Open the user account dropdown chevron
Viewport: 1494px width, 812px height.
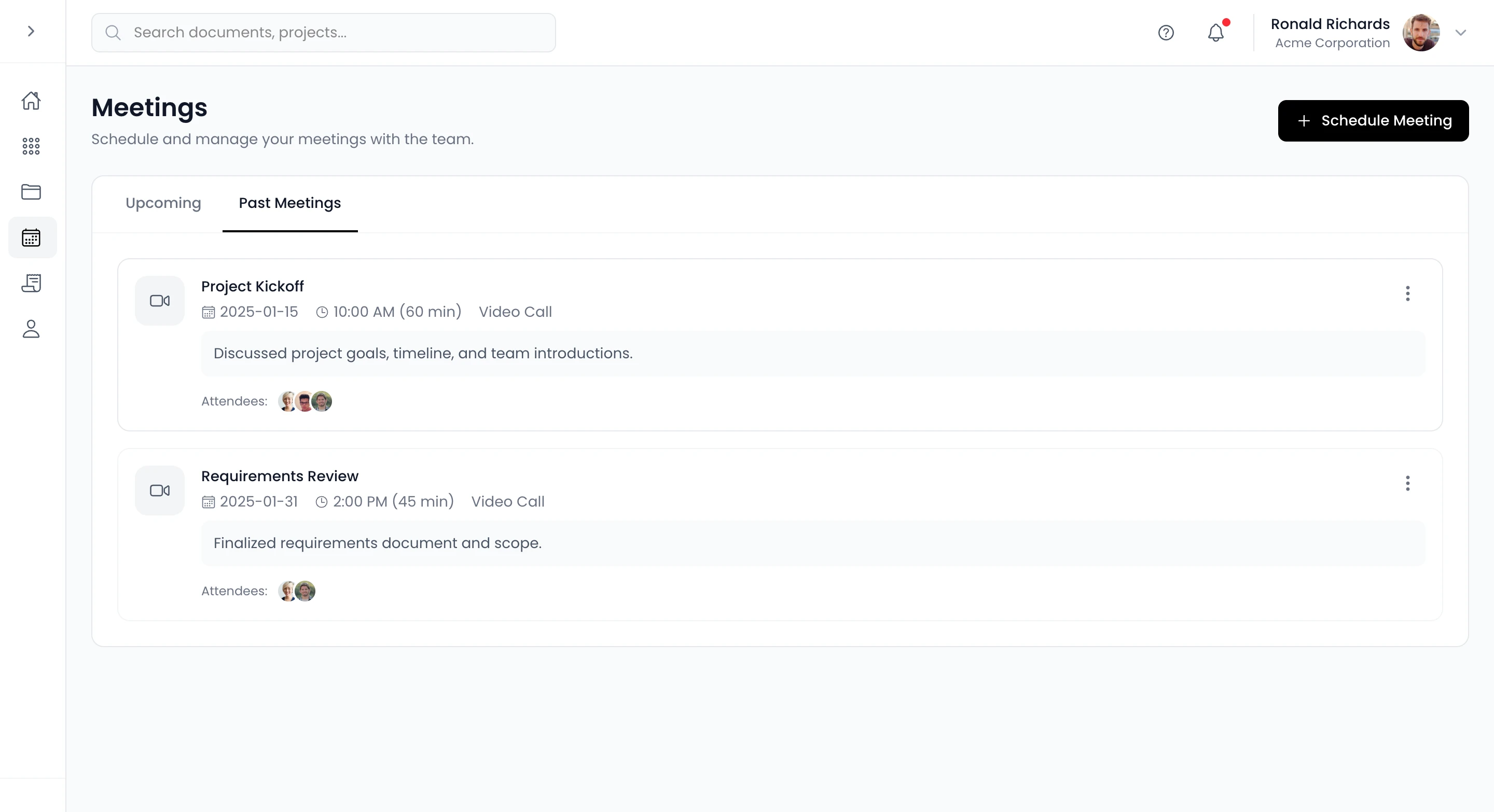tap(1460, 33)
